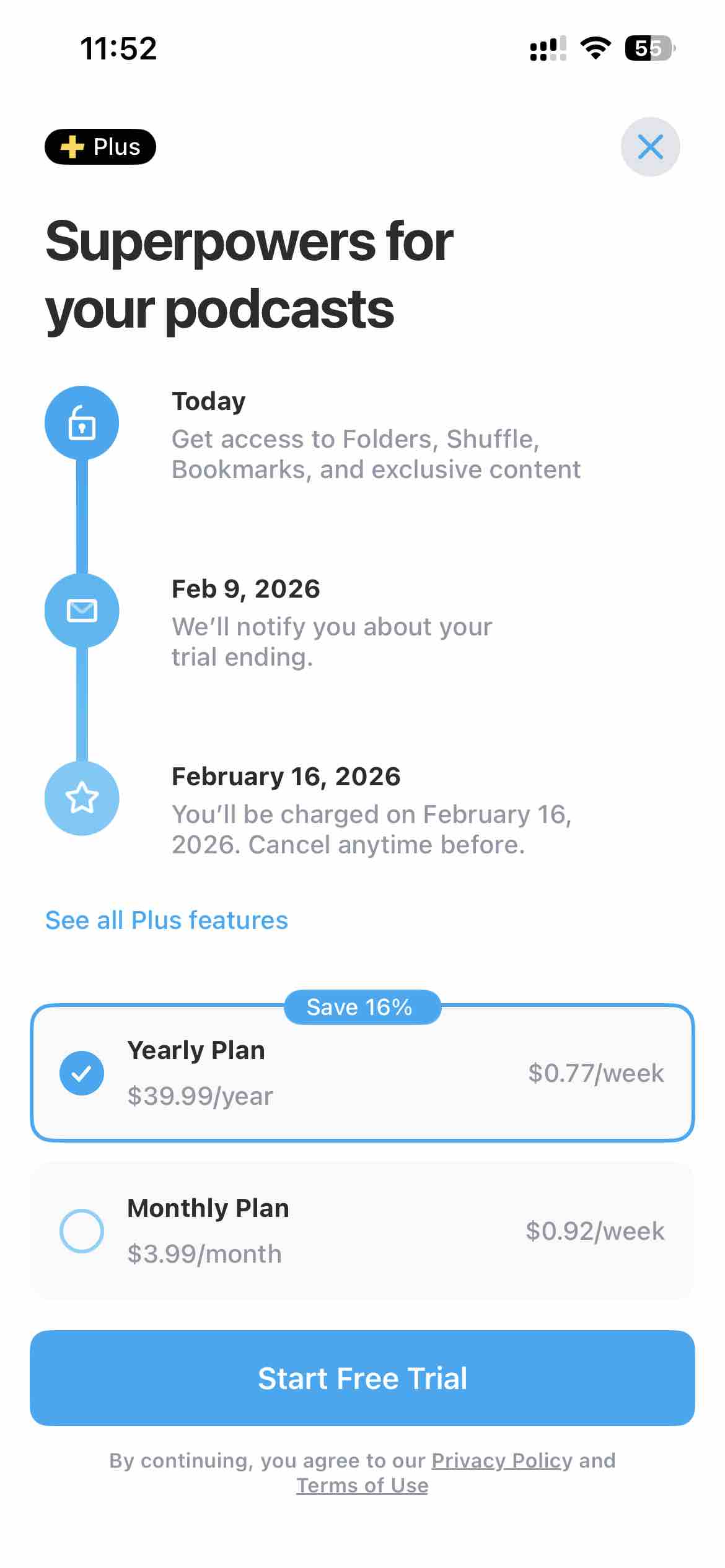Tap the 11:52 clock in status bar
Image resolution: width=725 pixels, height=1568 pixels.
click(x=118, y=48)
